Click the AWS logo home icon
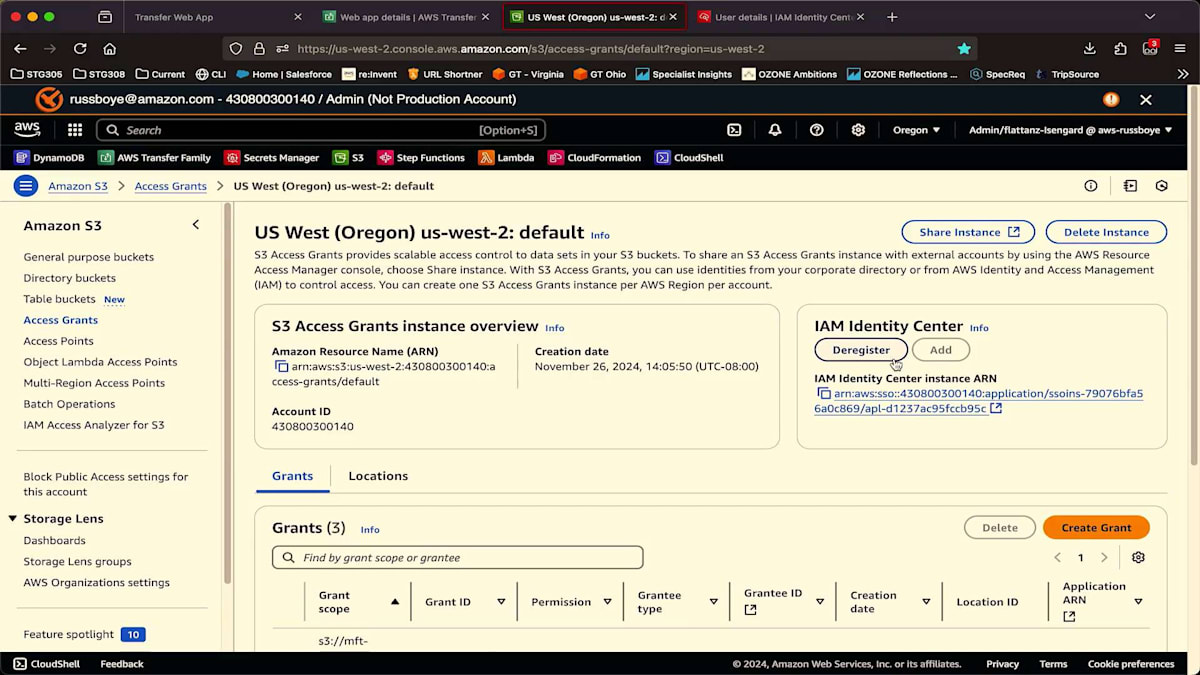Screen dimensions: 1200x675 coord(27,130)
